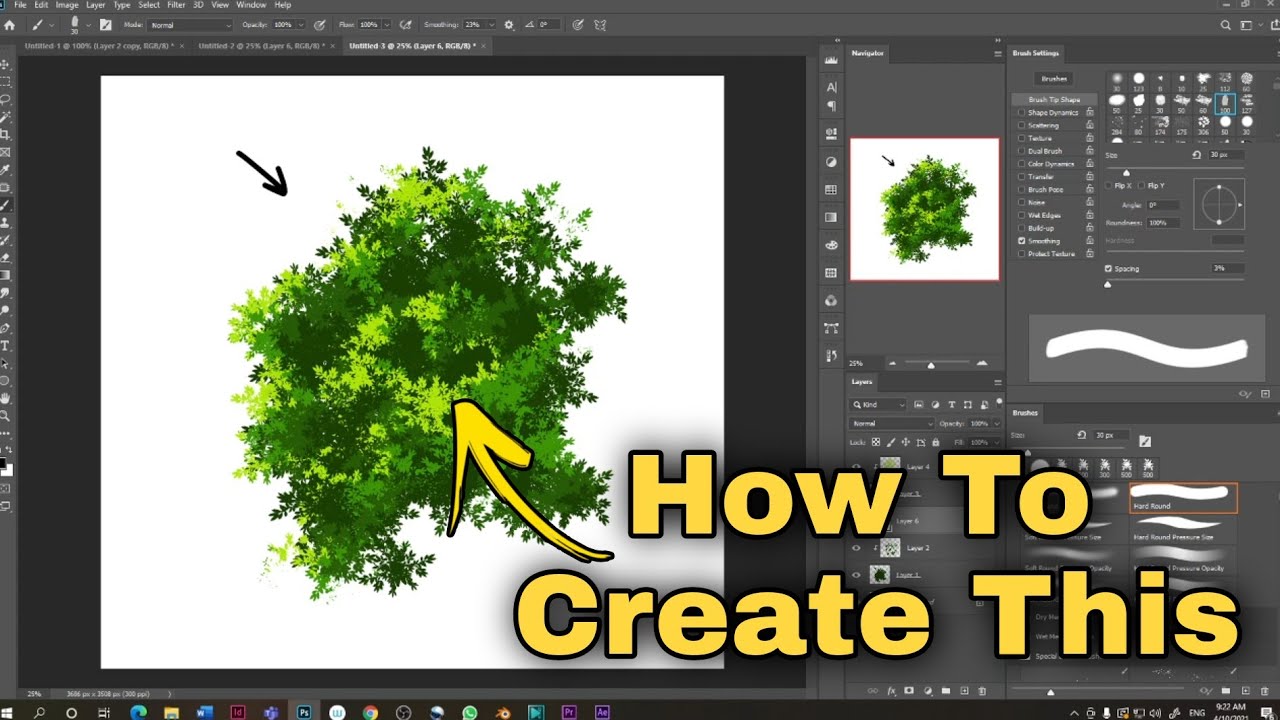Hide Layer 2 using its eye icon
Screen dimensions: 1280x720
[x=856, y=548]
